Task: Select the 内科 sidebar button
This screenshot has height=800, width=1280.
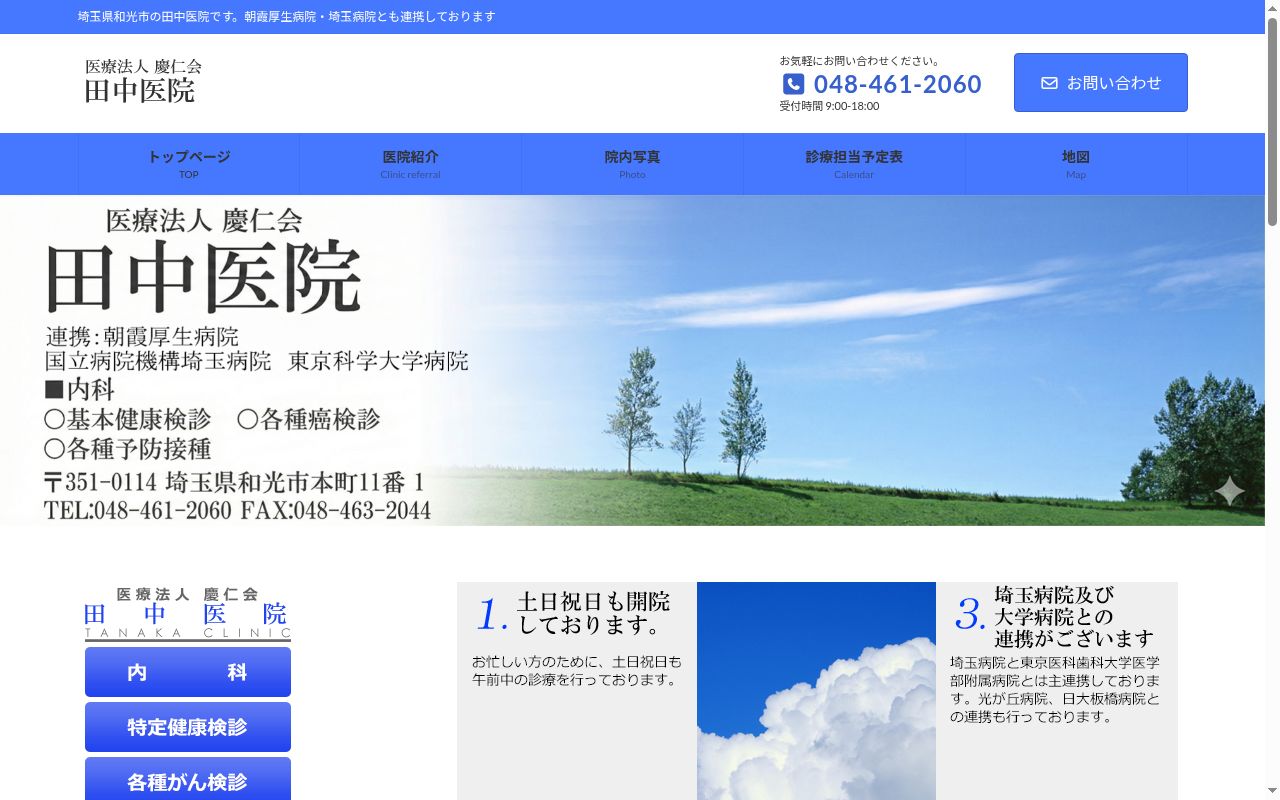Action: click(x=188, y=672)
